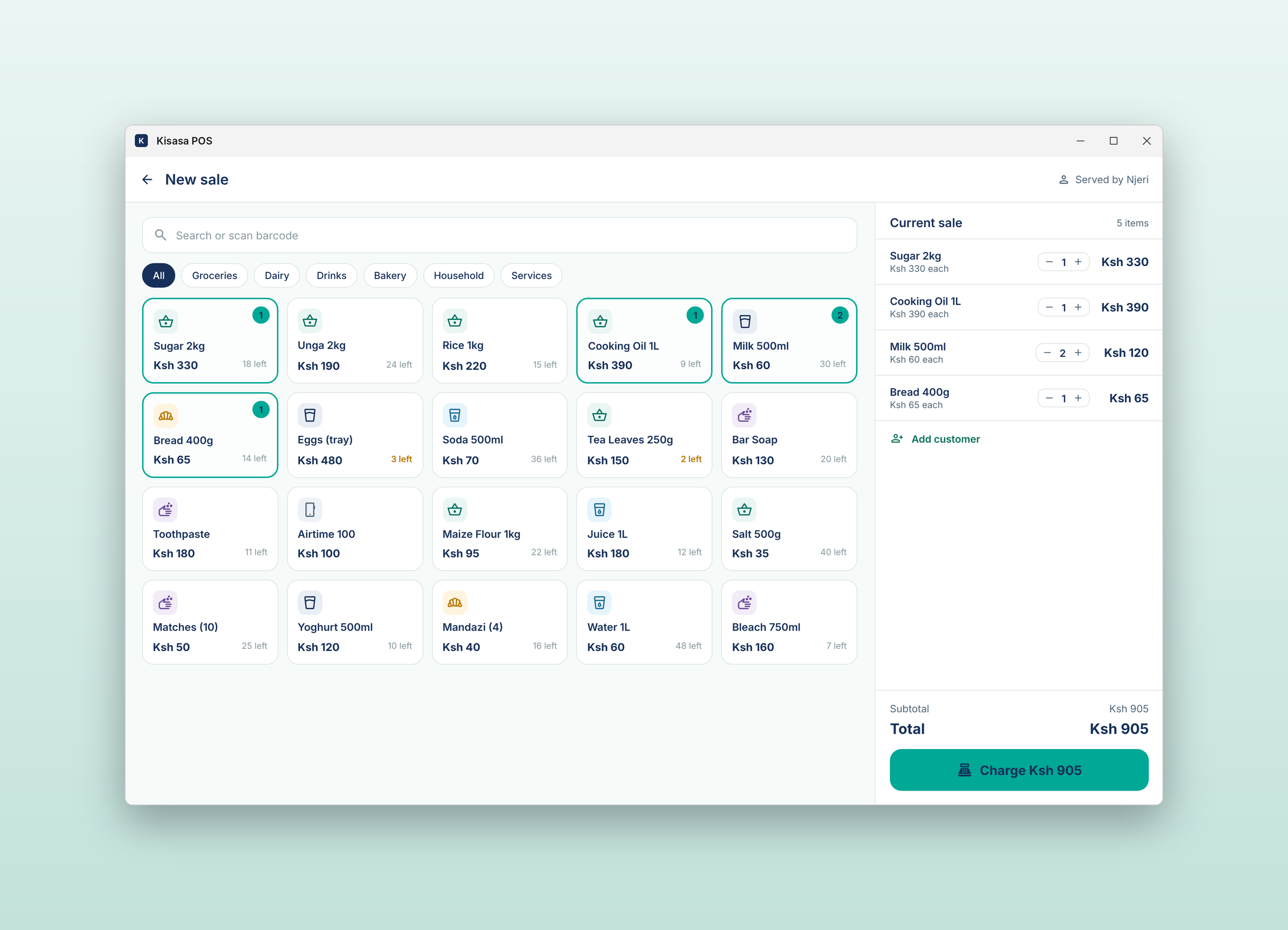Click the cash register icon on the Charge button
The image size is (1288, 930).
964,770
